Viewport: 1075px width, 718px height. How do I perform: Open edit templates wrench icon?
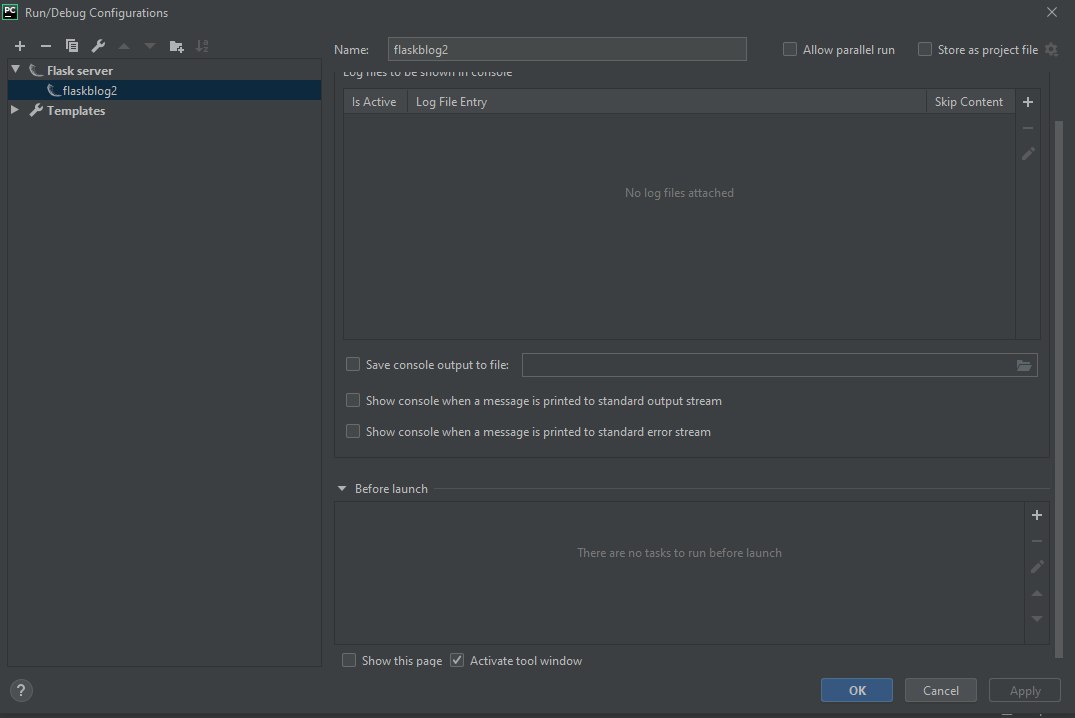coord(98,46)
